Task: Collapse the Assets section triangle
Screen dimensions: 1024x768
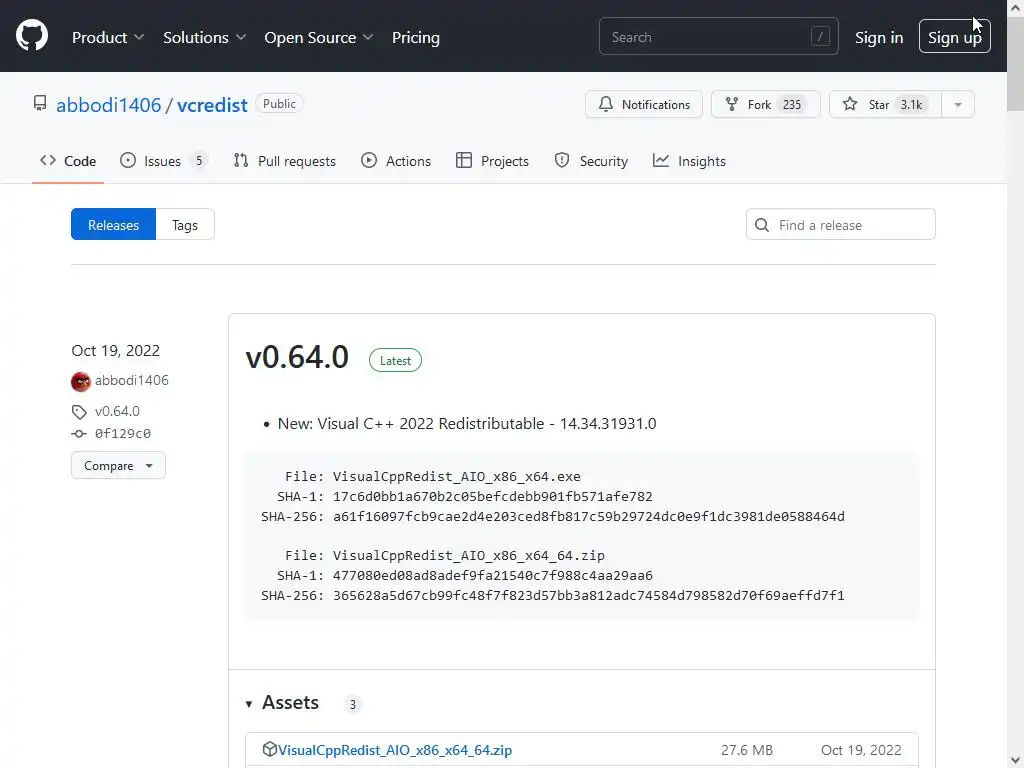Action: pyautogui.click(x=249, y=704)
